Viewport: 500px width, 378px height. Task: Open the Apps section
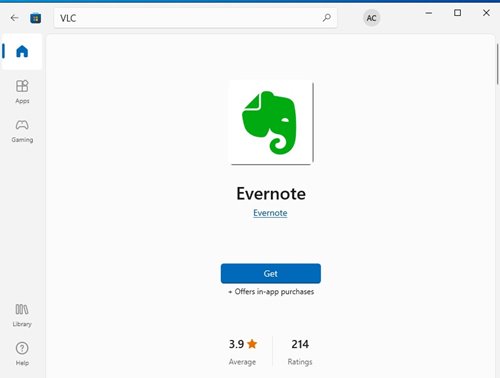tap(22, 92)
